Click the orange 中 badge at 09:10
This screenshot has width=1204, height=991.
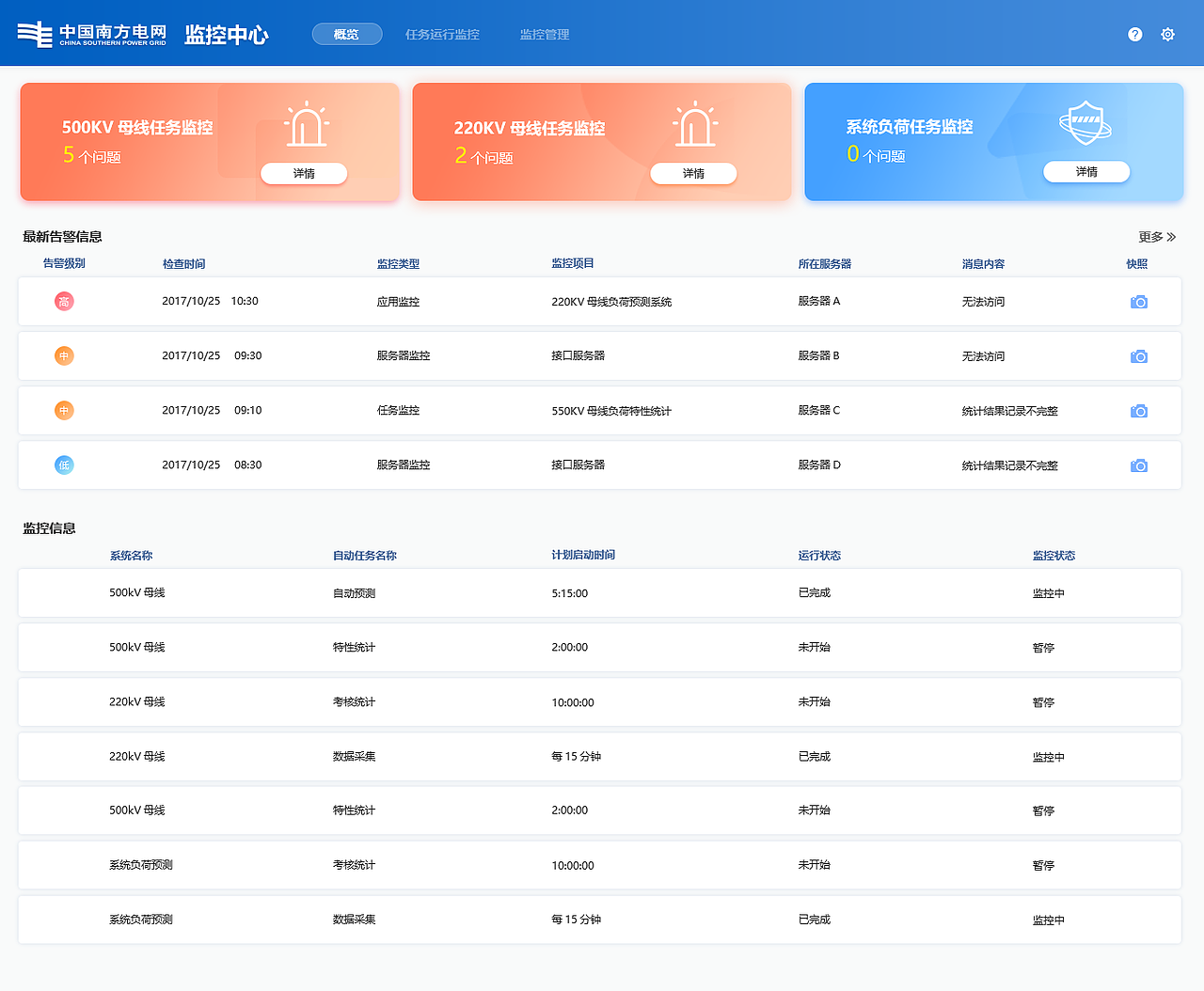click(64, 411)
